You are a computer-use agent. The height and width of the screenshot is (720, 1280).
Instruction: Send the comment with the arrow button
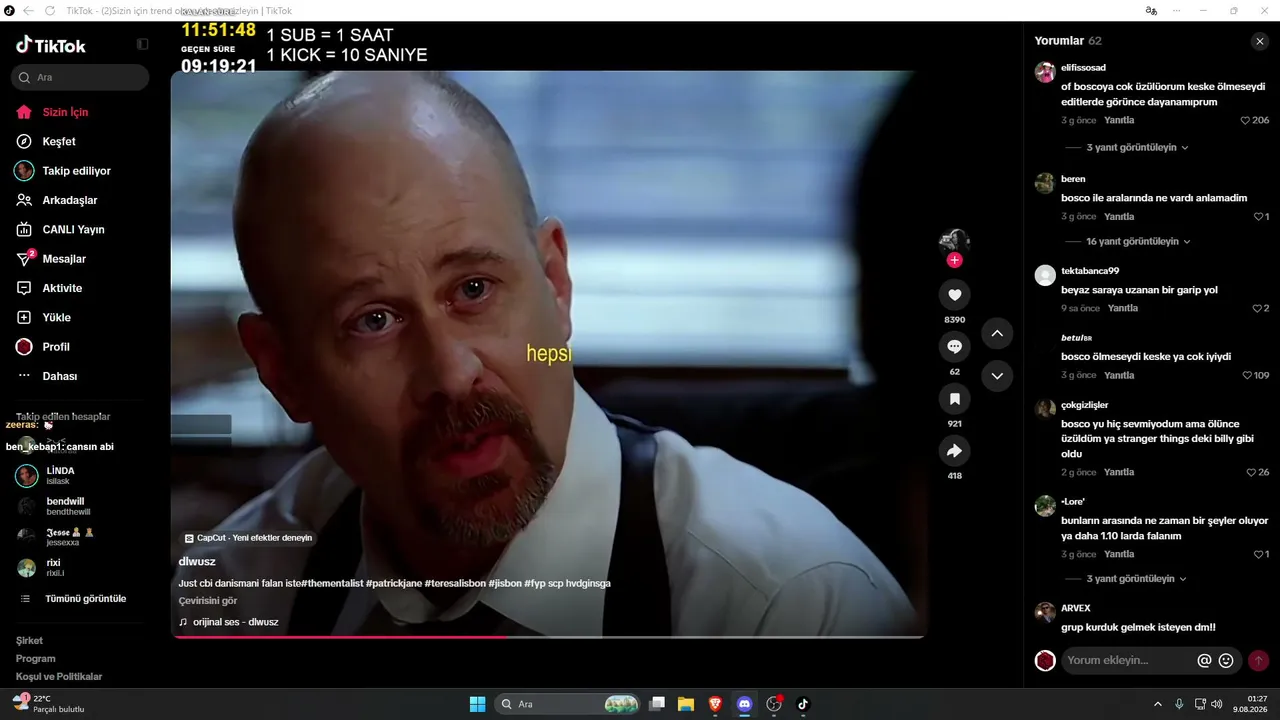[1259, 660]
